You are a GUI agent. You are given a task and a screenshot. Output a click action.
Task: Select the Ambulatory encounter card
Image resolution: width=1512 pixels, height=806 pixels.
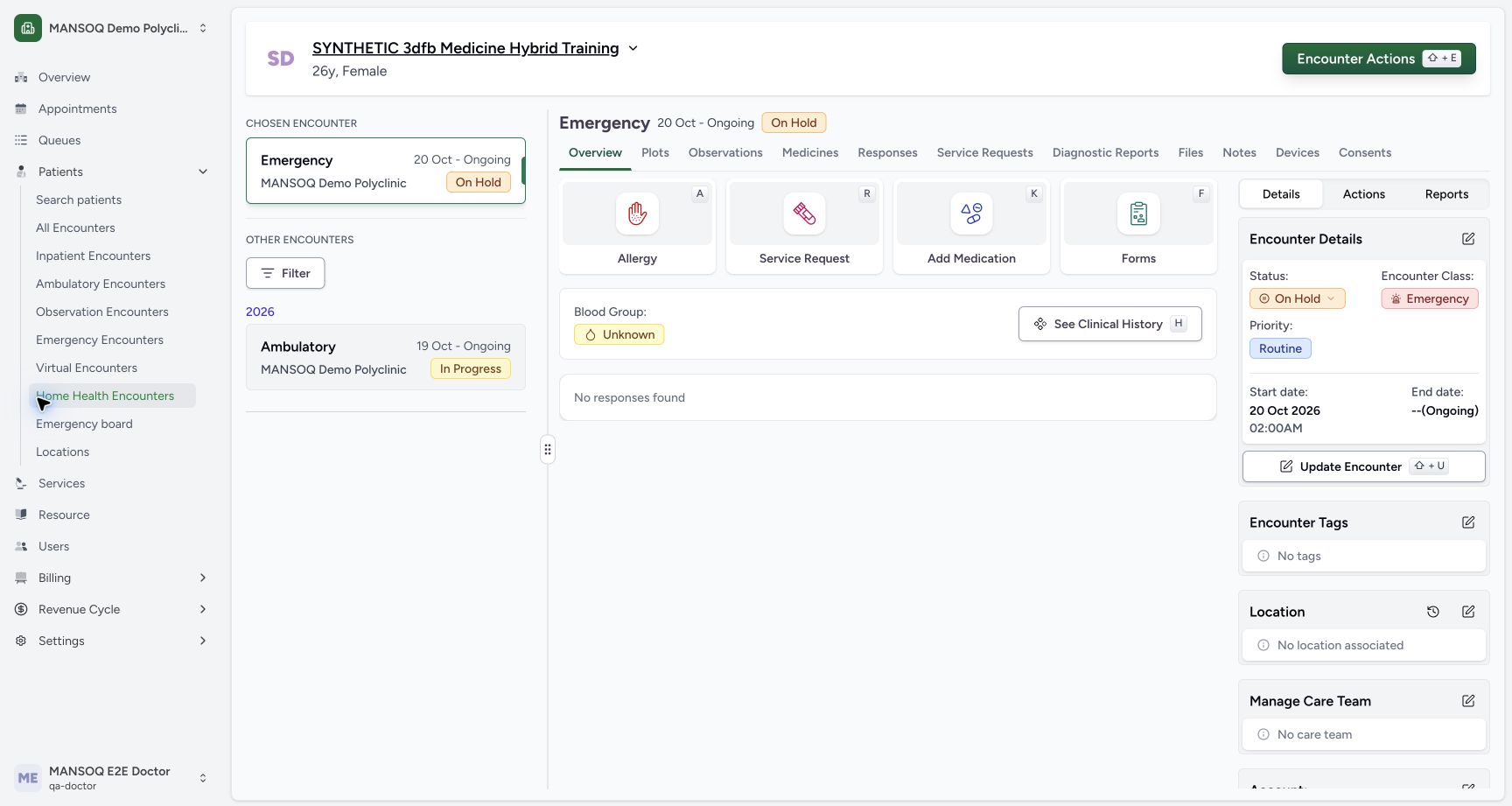(x=386, y=357)
